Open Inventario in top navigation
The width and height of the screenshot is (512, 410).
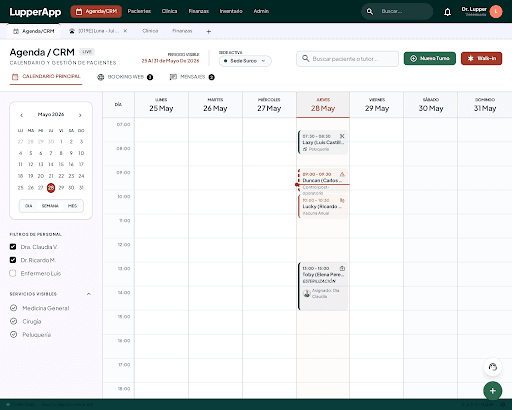[x=231, y=11]
